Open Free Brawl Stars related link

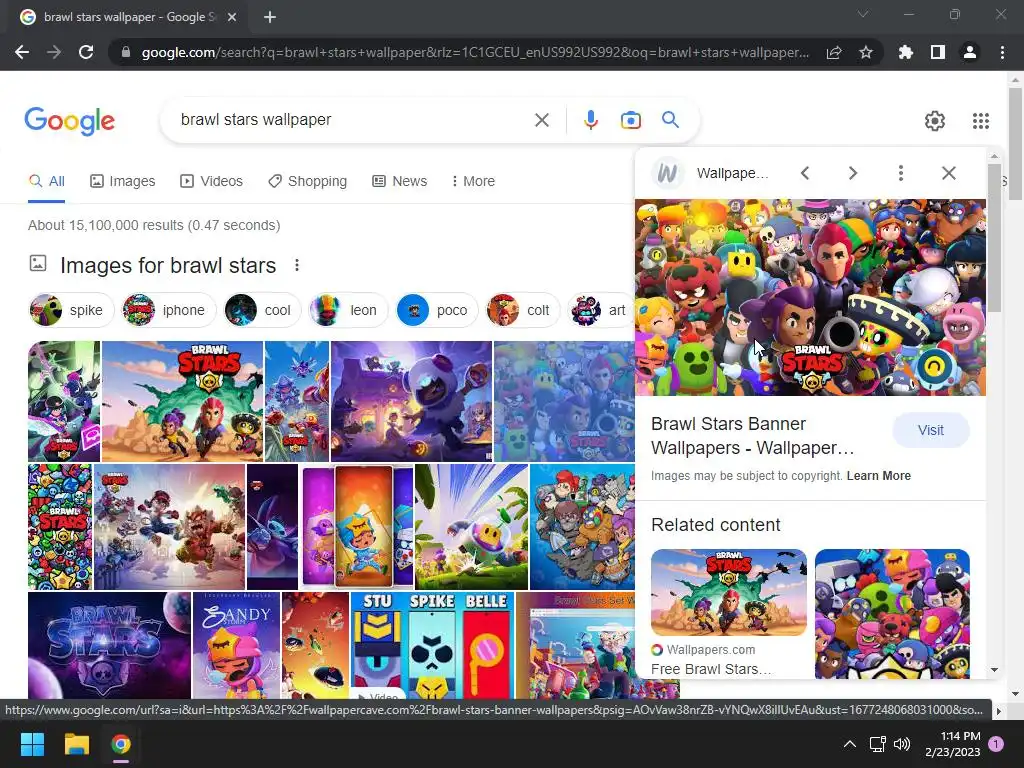(711, 669)
